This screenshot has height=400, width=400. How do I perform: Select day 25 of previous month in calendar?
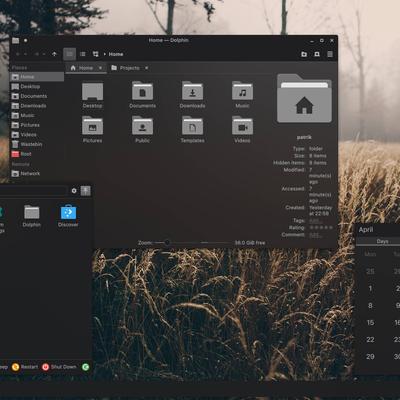(x=370, y=271)
